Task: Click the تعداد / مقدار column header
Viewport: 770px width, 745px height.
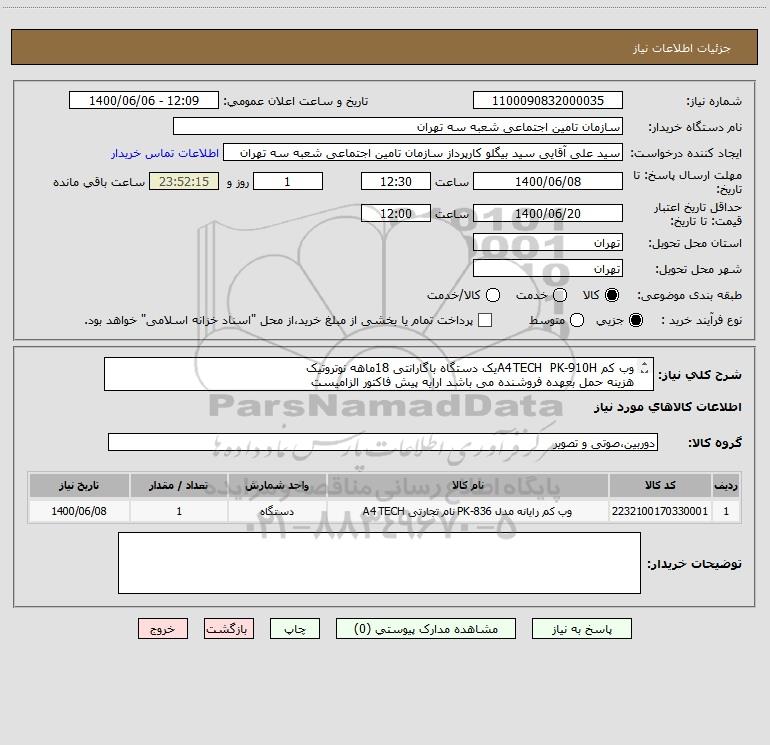Action: tap(179, 485)
